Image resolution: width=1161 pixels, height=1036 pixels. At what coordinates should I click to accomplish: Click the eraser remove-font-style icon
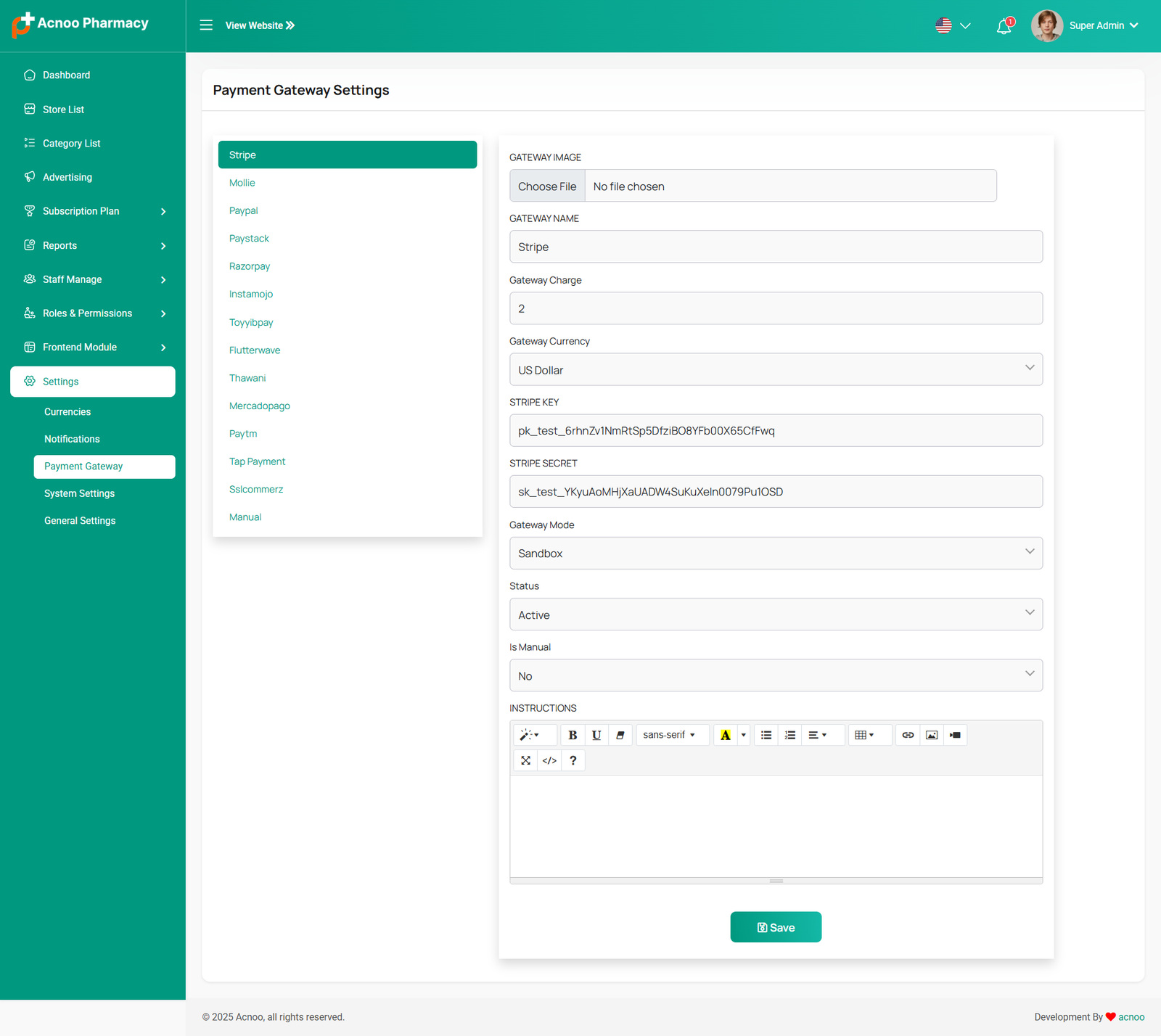620,735
